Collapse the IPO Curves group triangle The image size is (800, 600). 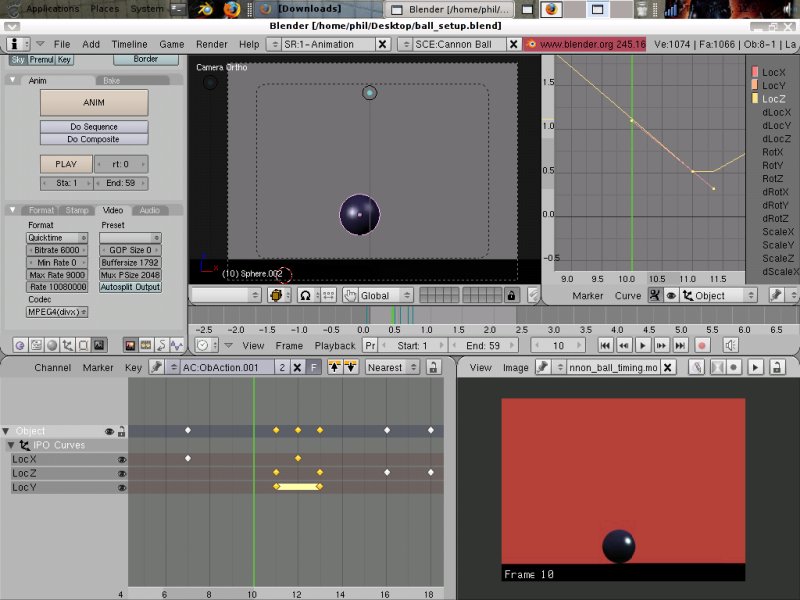(11, 445)
